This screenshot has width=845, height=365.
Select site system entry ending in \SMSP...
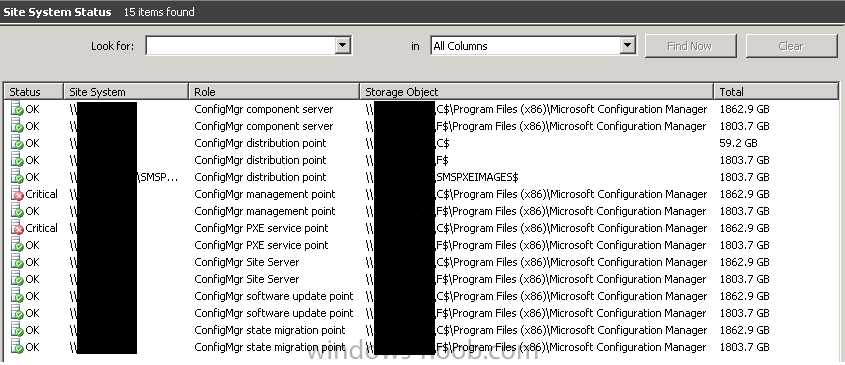pos(123,177)
